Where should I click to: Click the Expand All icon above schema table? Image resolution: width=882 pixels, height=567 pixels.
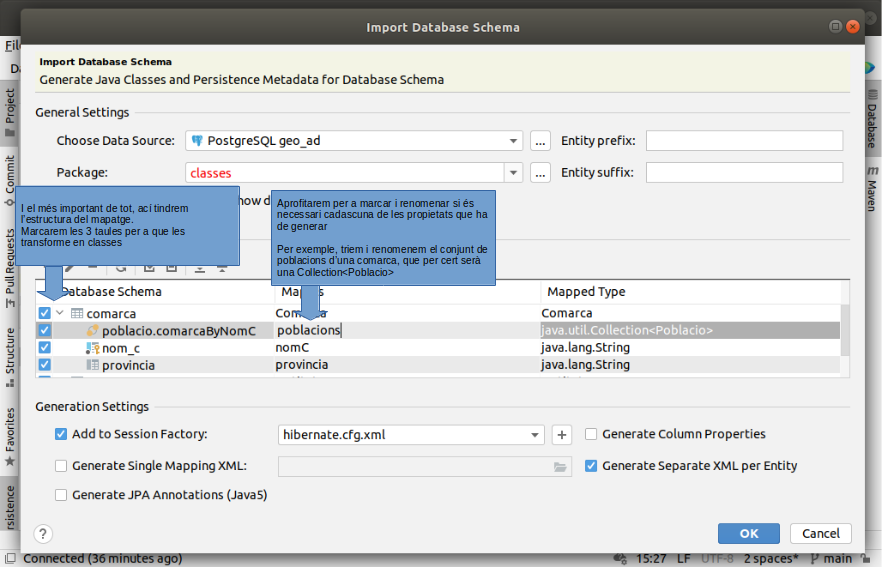(x=200, y=268)
